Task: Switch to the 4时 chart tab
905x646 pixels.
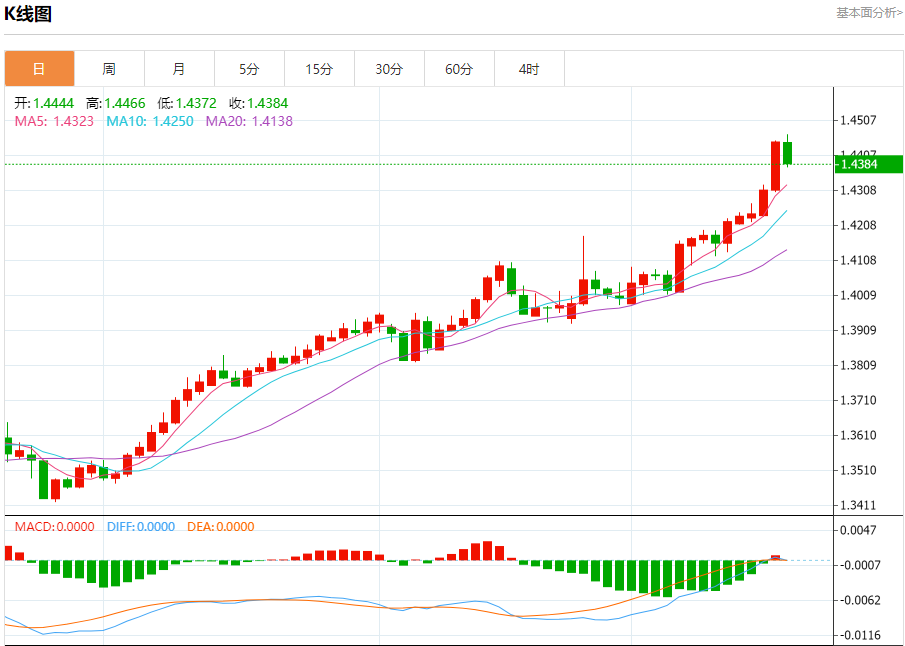Action: pyautogui.click(x=529, y=69)
